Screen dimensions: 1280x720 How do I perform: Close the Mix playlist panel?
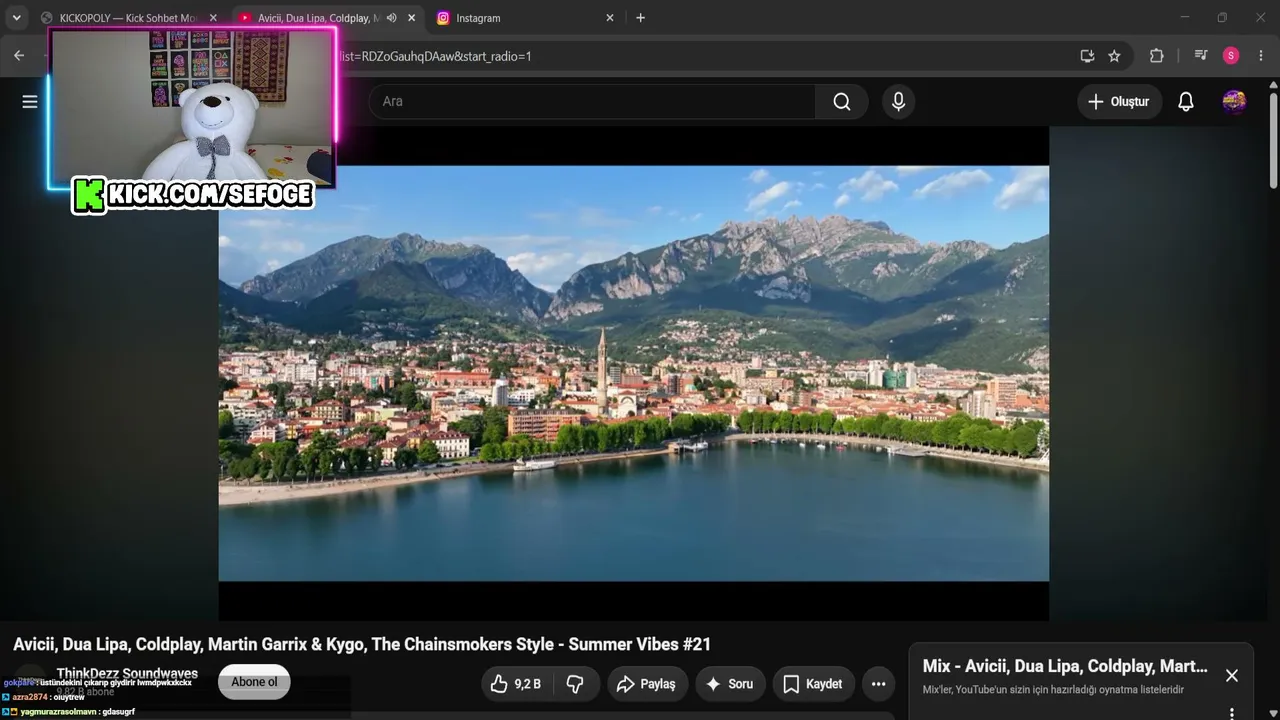pos(1232,675)
